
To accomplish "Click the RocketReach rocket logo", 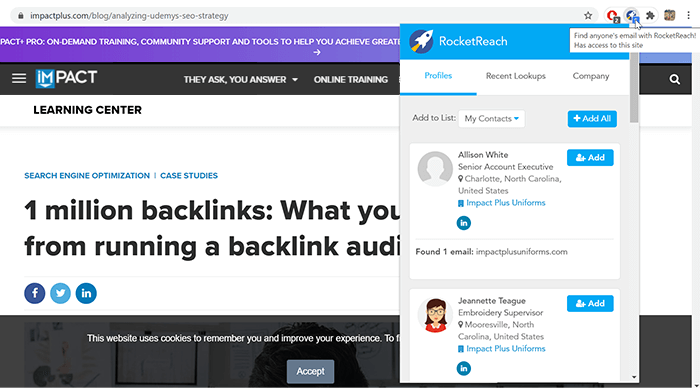I will coord(421,41).
